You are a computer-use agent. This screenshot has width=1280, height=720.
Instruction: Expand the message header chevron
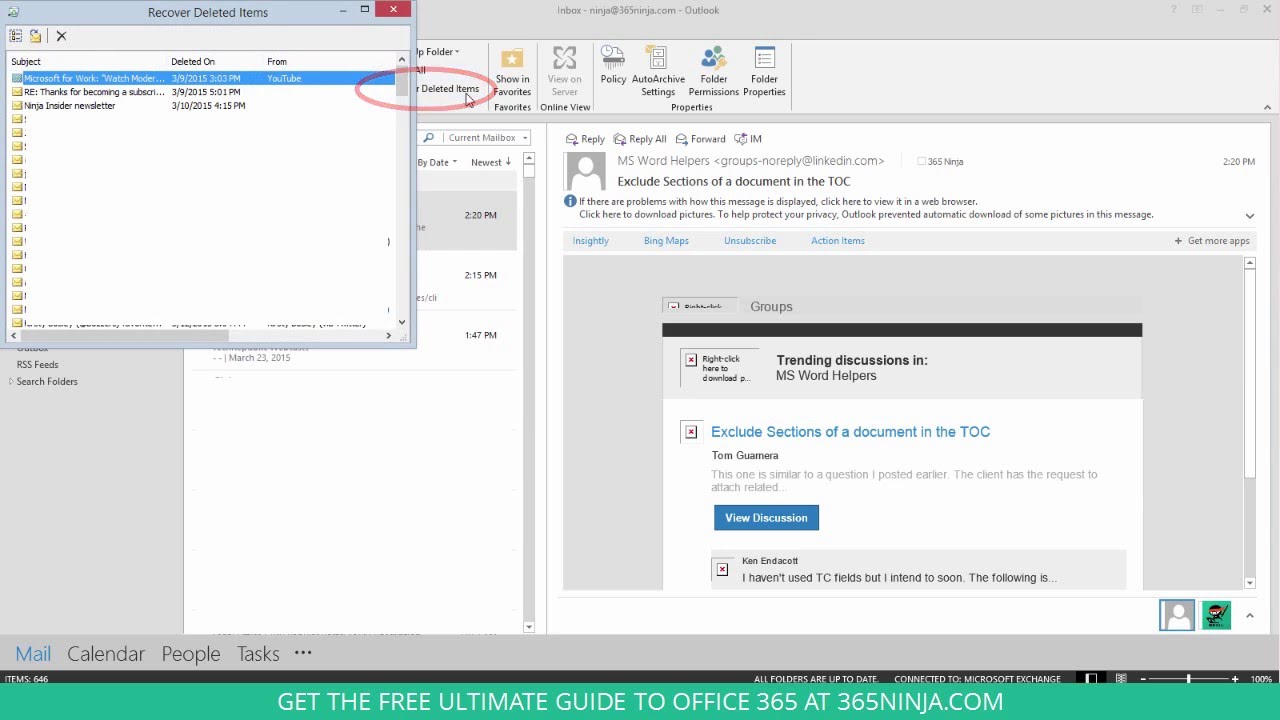[x=1249, y=216]
